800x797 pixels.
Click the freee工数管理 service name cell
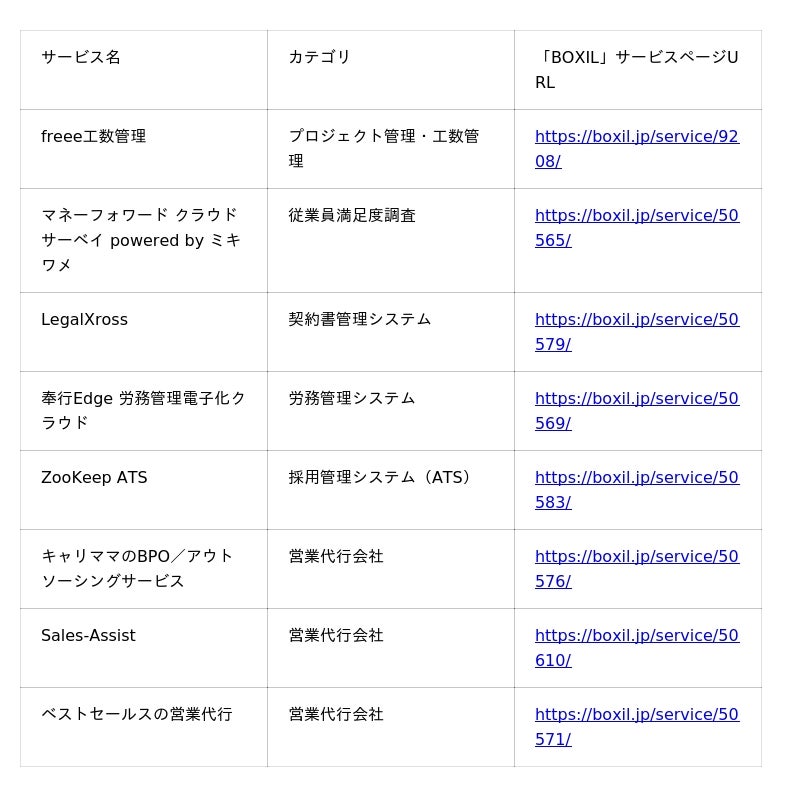[94, 136]
